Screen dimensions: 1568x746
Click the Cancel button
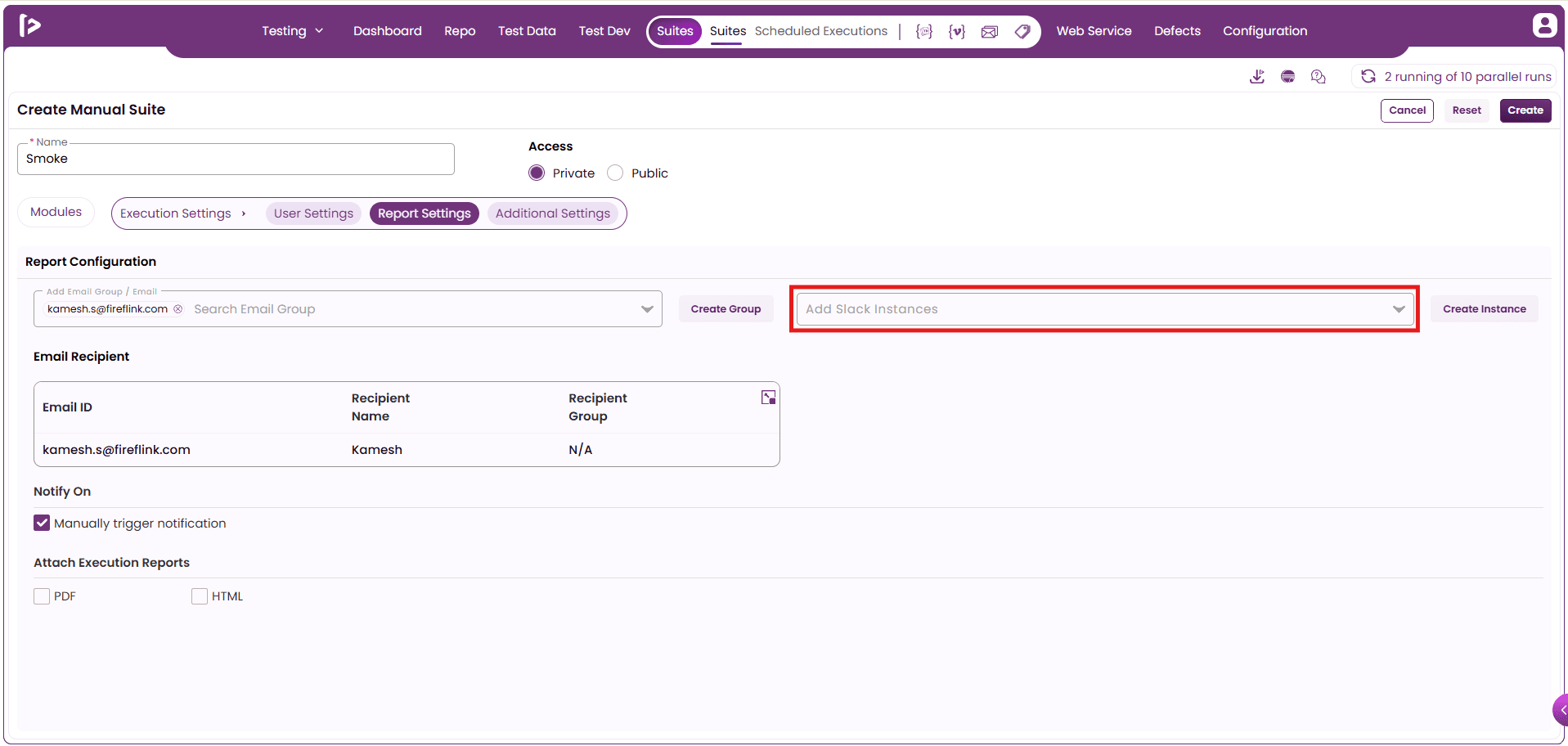(x=1407, y=110)
